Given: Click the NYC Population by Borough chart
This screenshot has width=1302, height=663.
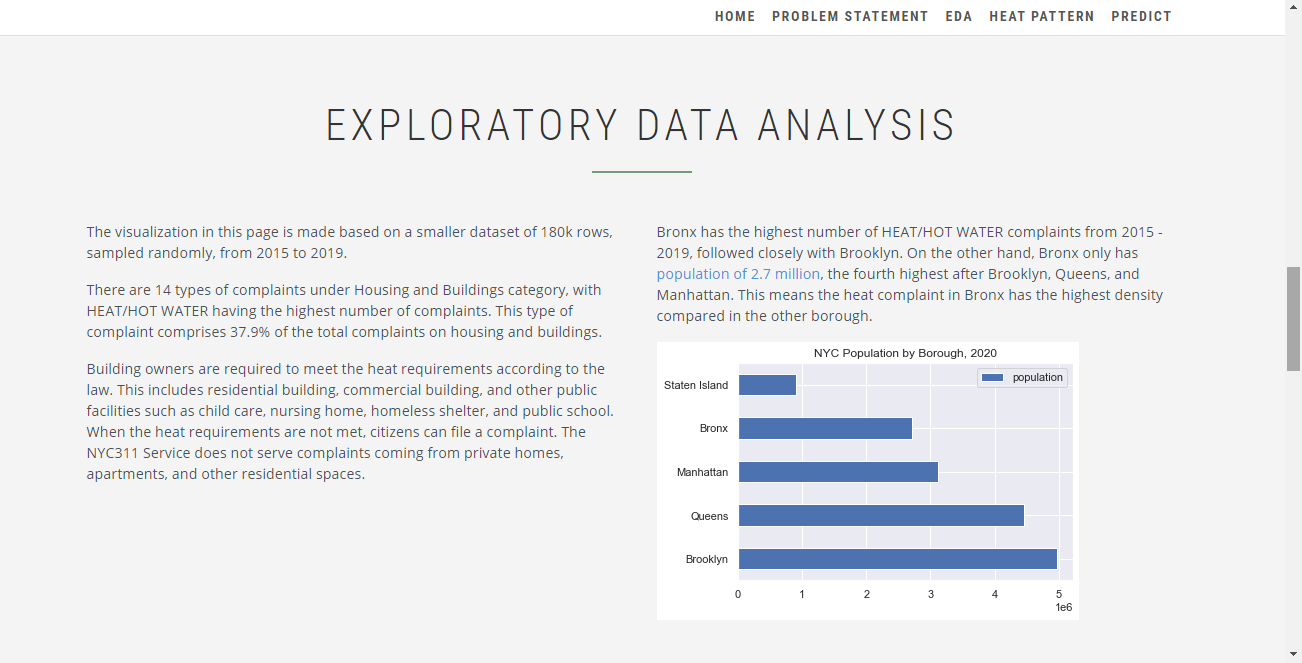Looking at the screenshot, I should pyautogui.click(x=867, y=481).
